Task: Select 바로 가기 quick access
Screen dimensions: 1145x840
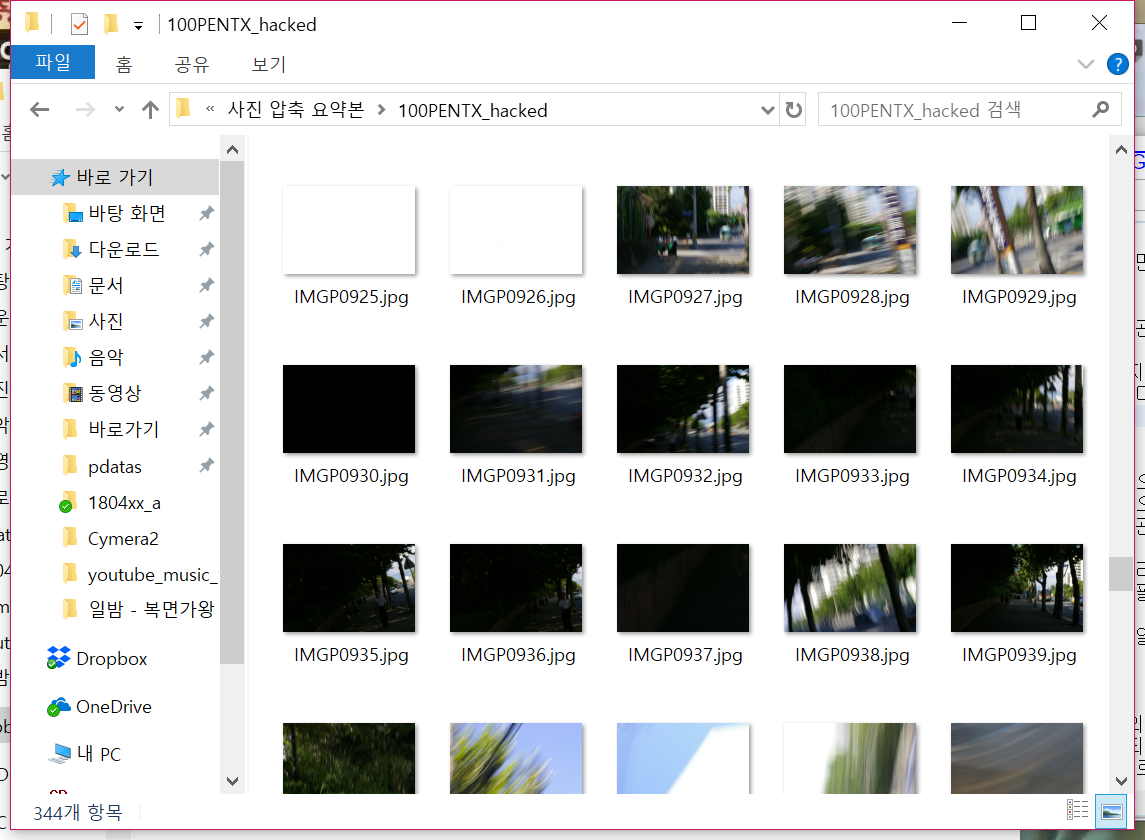Action: click(x=115, y=177)
